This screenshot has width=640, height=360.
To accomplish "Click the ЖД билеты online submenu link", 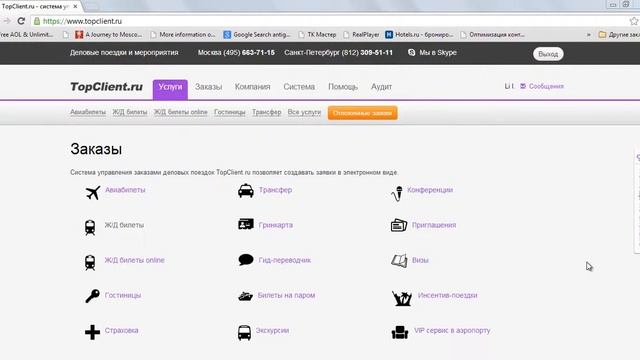I will pos(181,112).
